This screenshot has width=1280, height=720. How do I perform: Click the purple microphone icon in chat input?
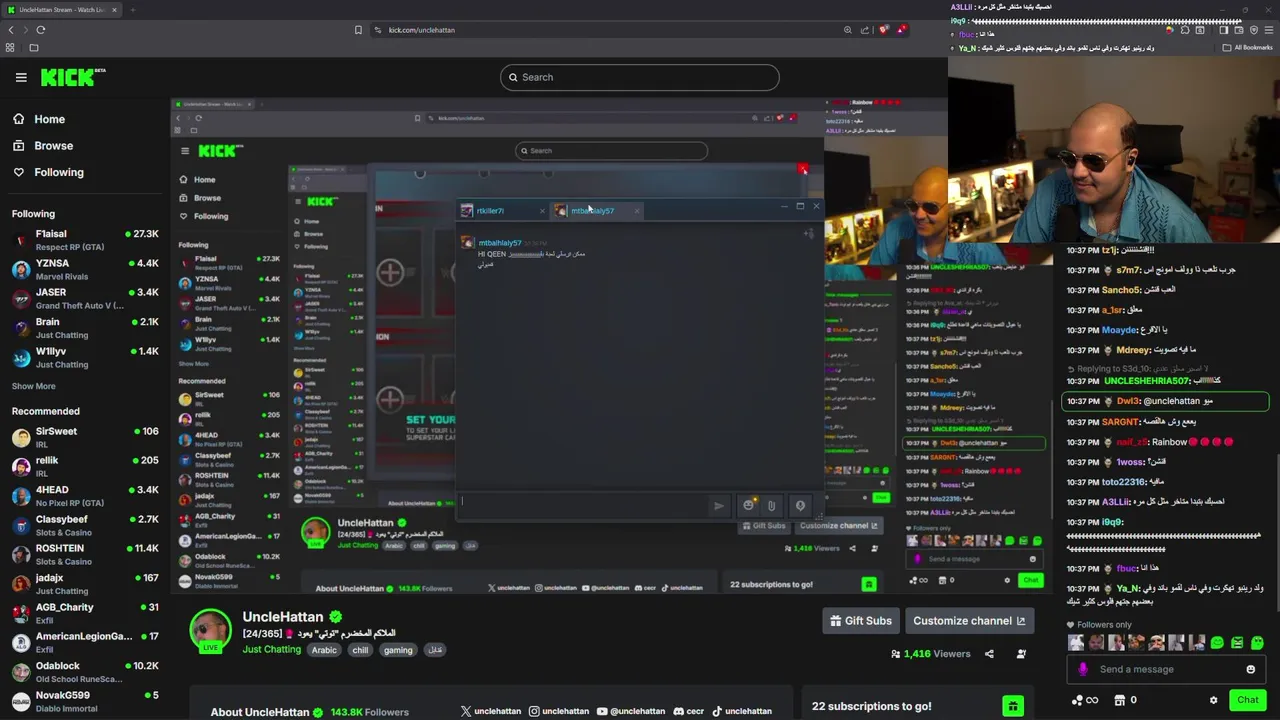pyautogui.click(x=1083, y=670)
